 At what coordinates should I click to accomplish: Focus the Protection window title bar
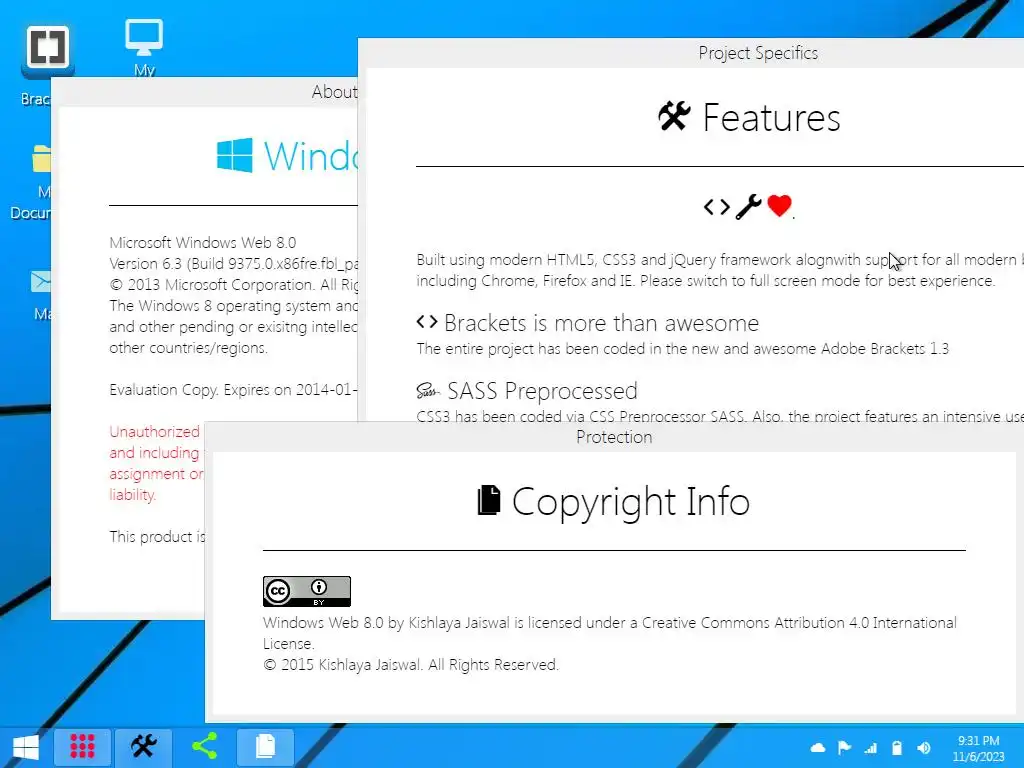(614, 437)
